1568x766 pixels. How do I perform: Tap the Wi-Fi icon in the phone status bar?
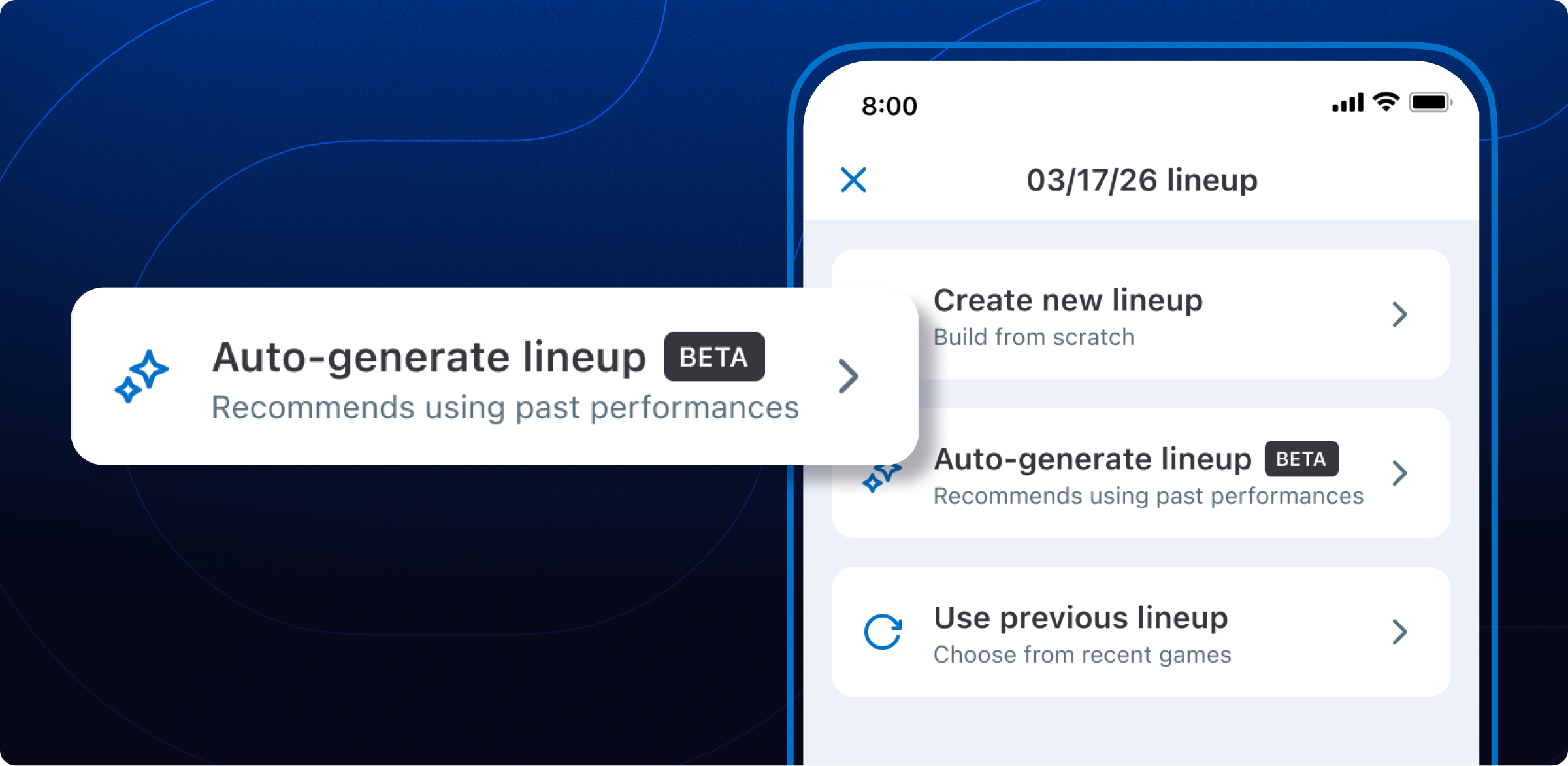coord(1386,102)
